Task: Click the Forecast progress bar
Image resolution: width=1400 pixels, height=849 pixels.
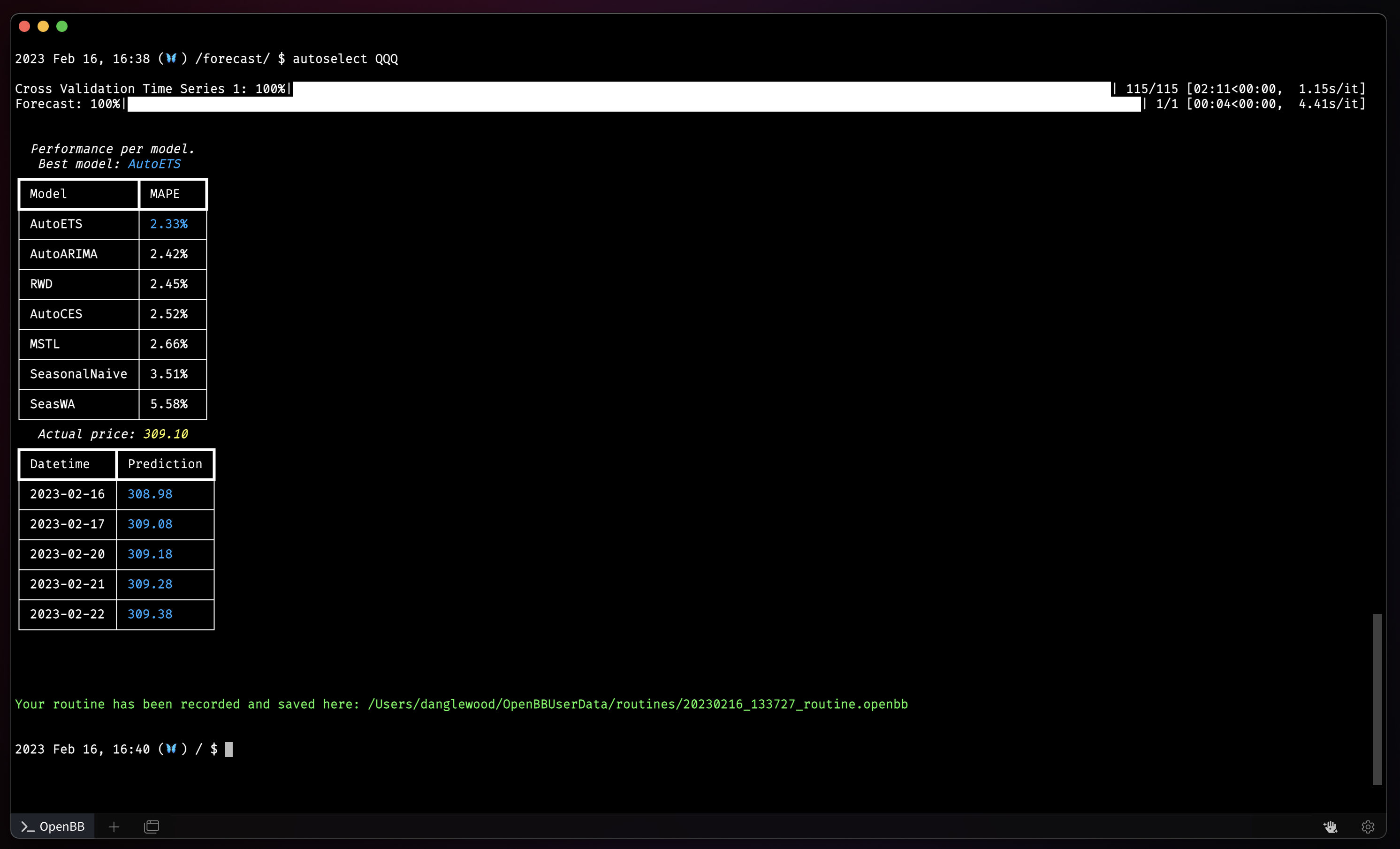Action: [633, 104]
